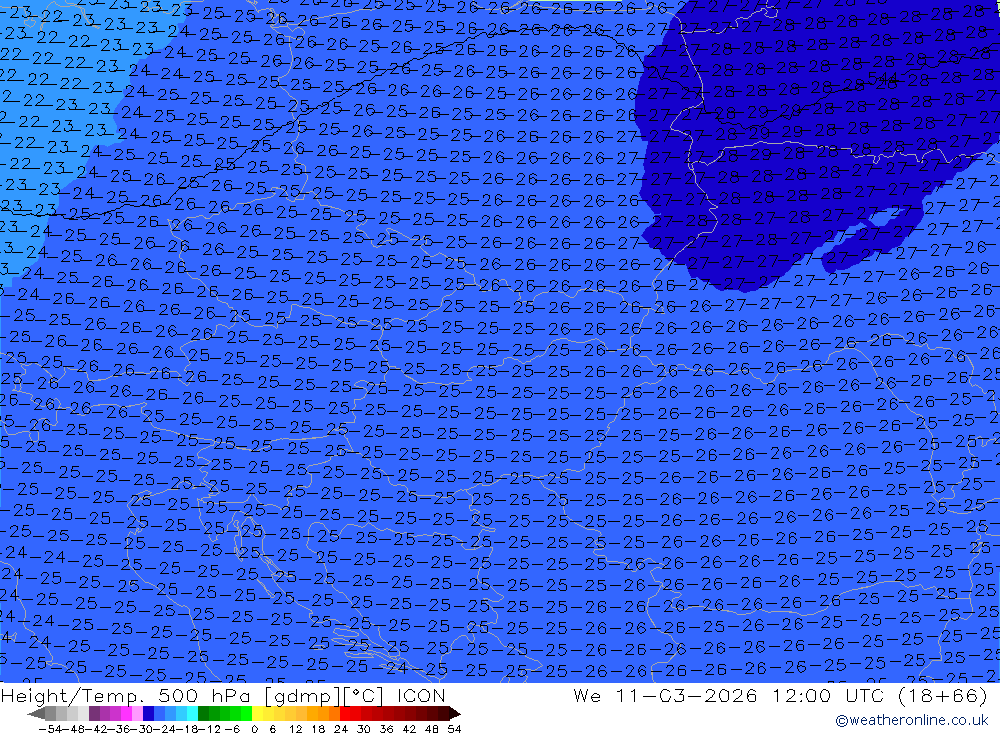Click the '0' legend scale value
This screenshot has width=1000, height=733.
click(254, 729)
